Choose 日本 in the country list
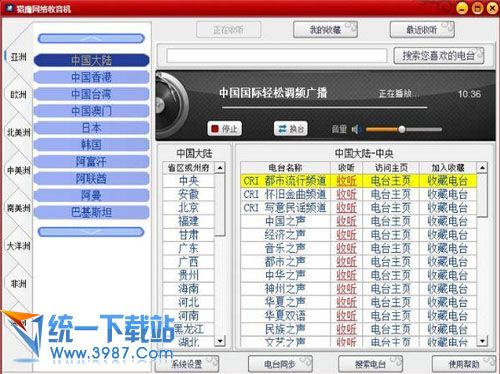The width and height of the screenshot is (500, 374). tap(91, 128)
